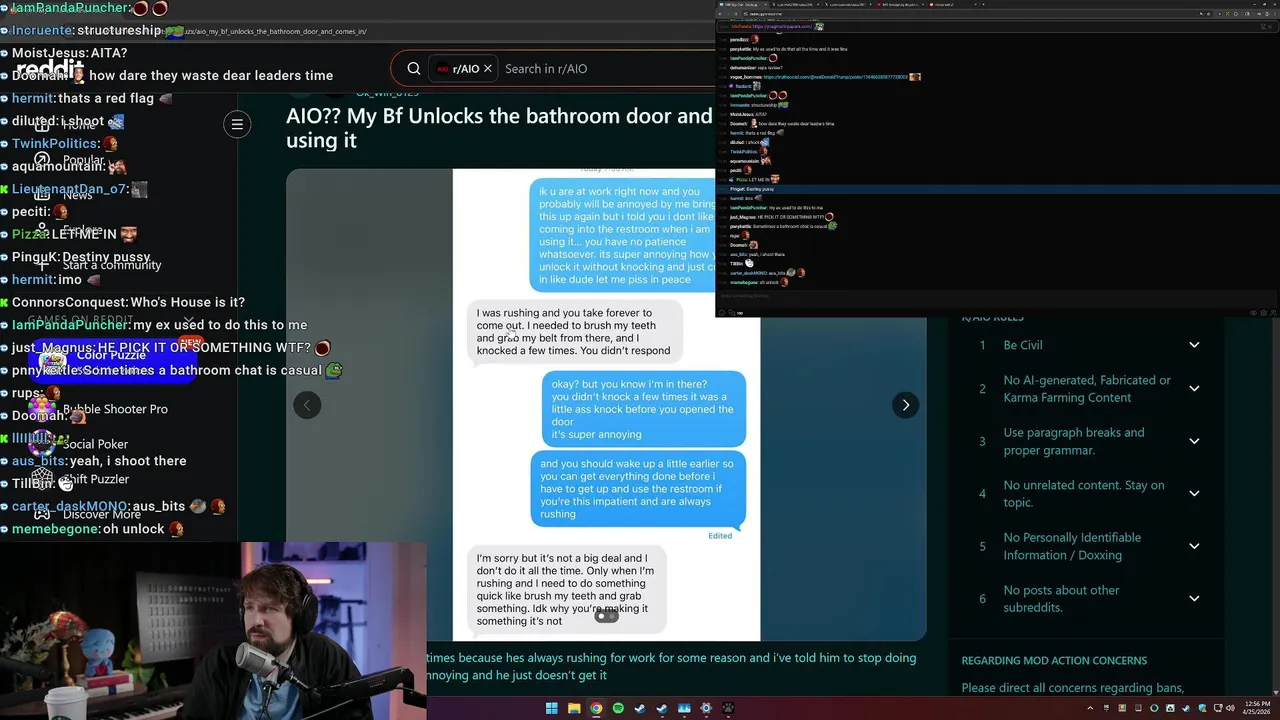Go to Reddit Home in sidebar
This screenshot has height=720, width=1280.
coord(64,125)
